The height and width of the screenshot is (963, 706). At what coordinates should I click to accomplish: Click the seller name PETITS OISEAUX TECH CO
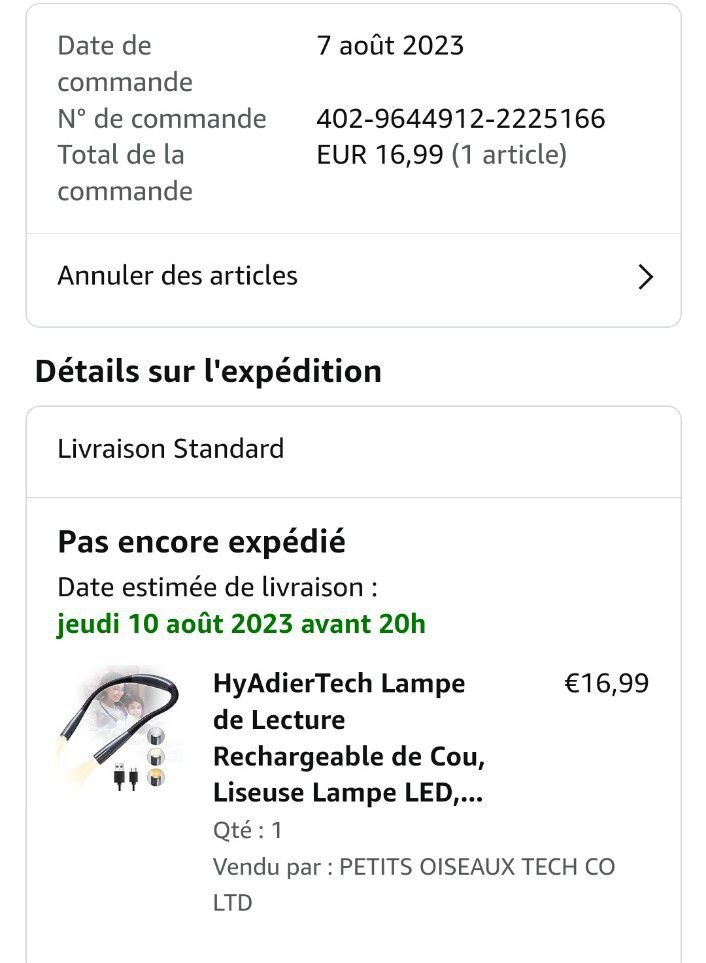477,867
